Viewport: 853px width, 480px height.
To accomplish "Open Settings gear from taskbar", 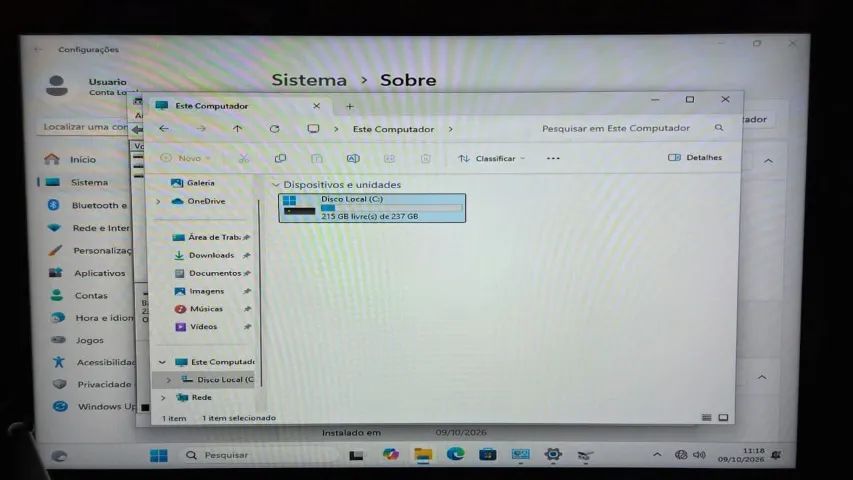I will tap(553, 454).
